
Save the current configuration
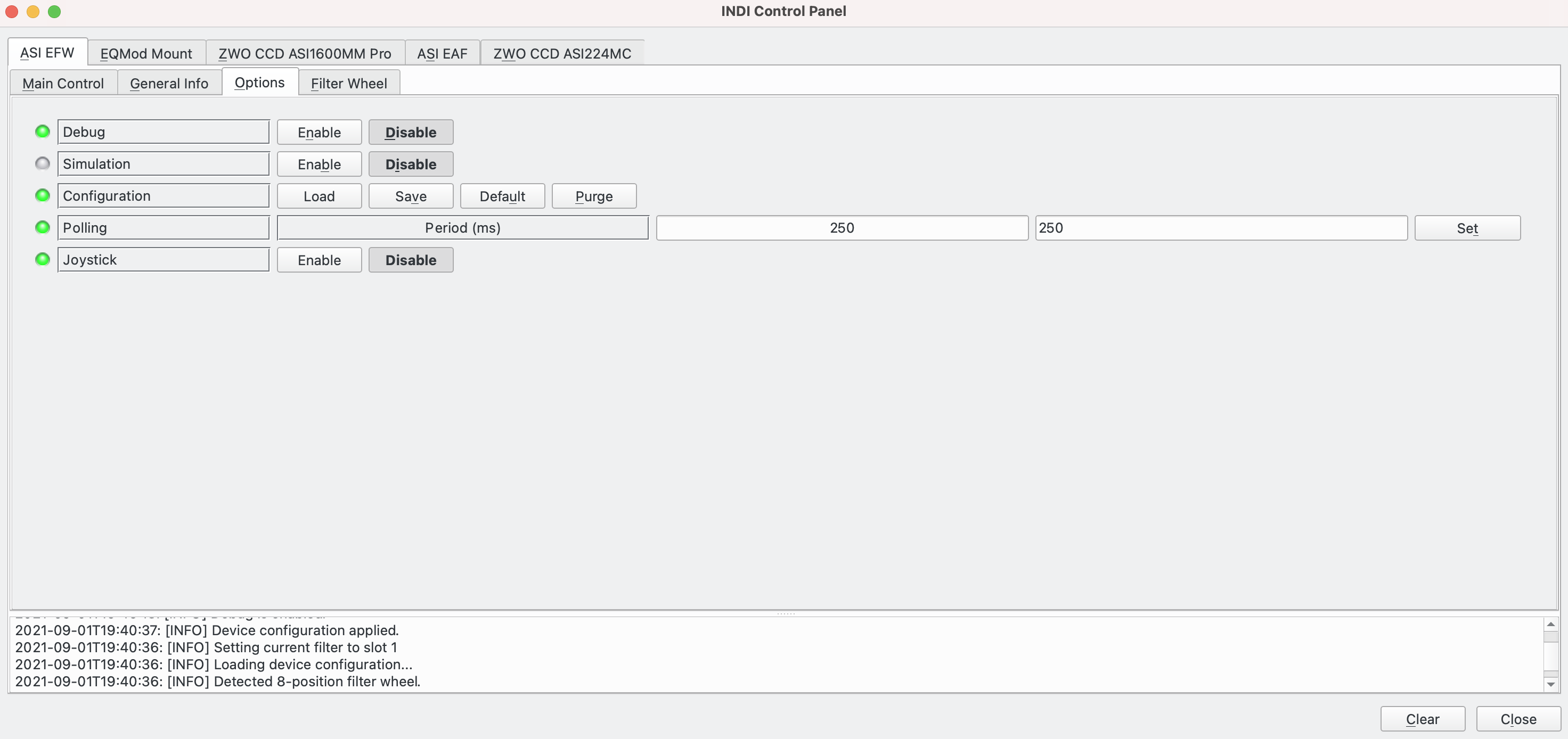[x=410, y=195]
